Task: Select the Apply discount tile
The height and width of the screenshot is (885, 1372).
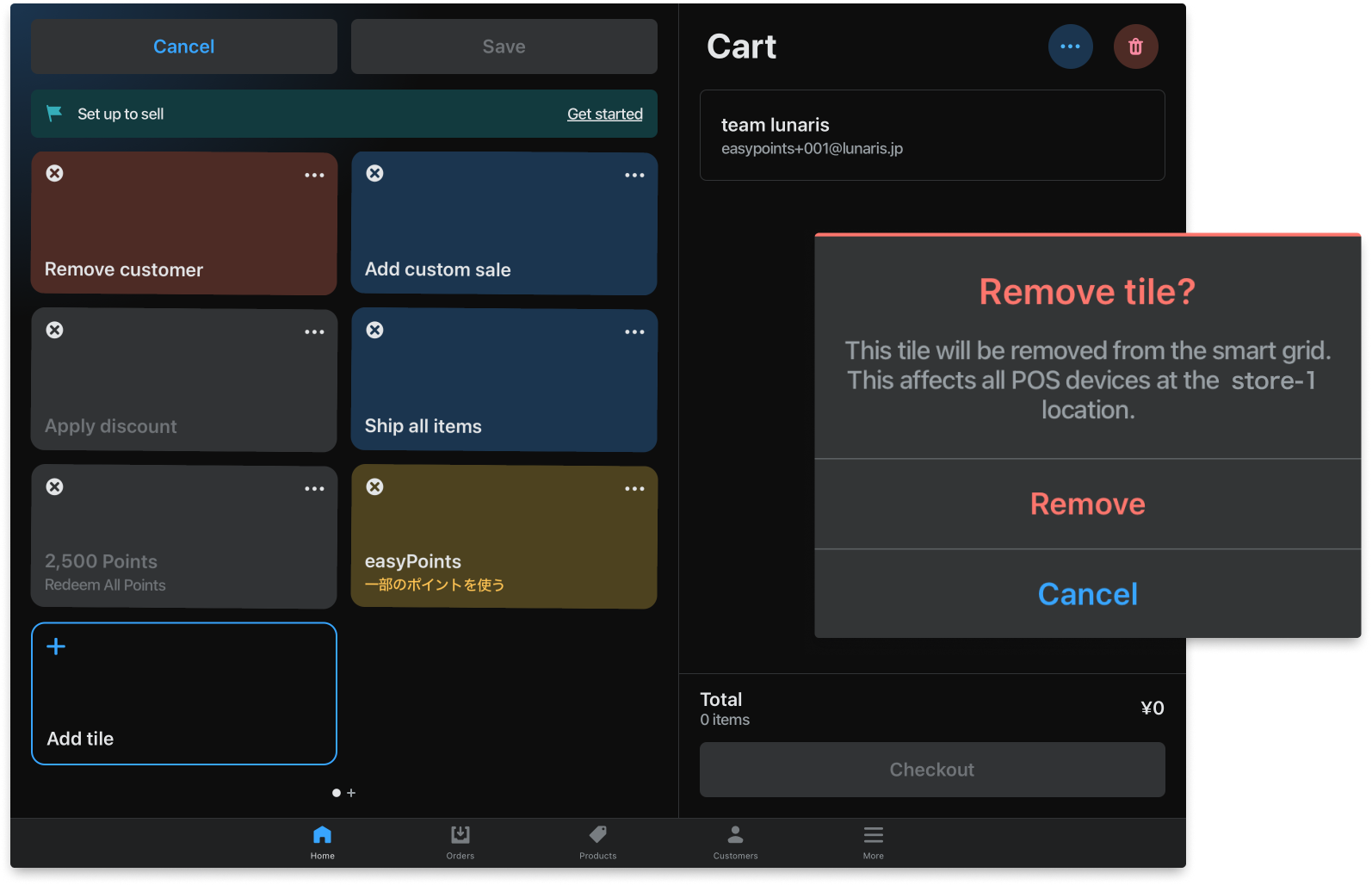Action: 184,381
